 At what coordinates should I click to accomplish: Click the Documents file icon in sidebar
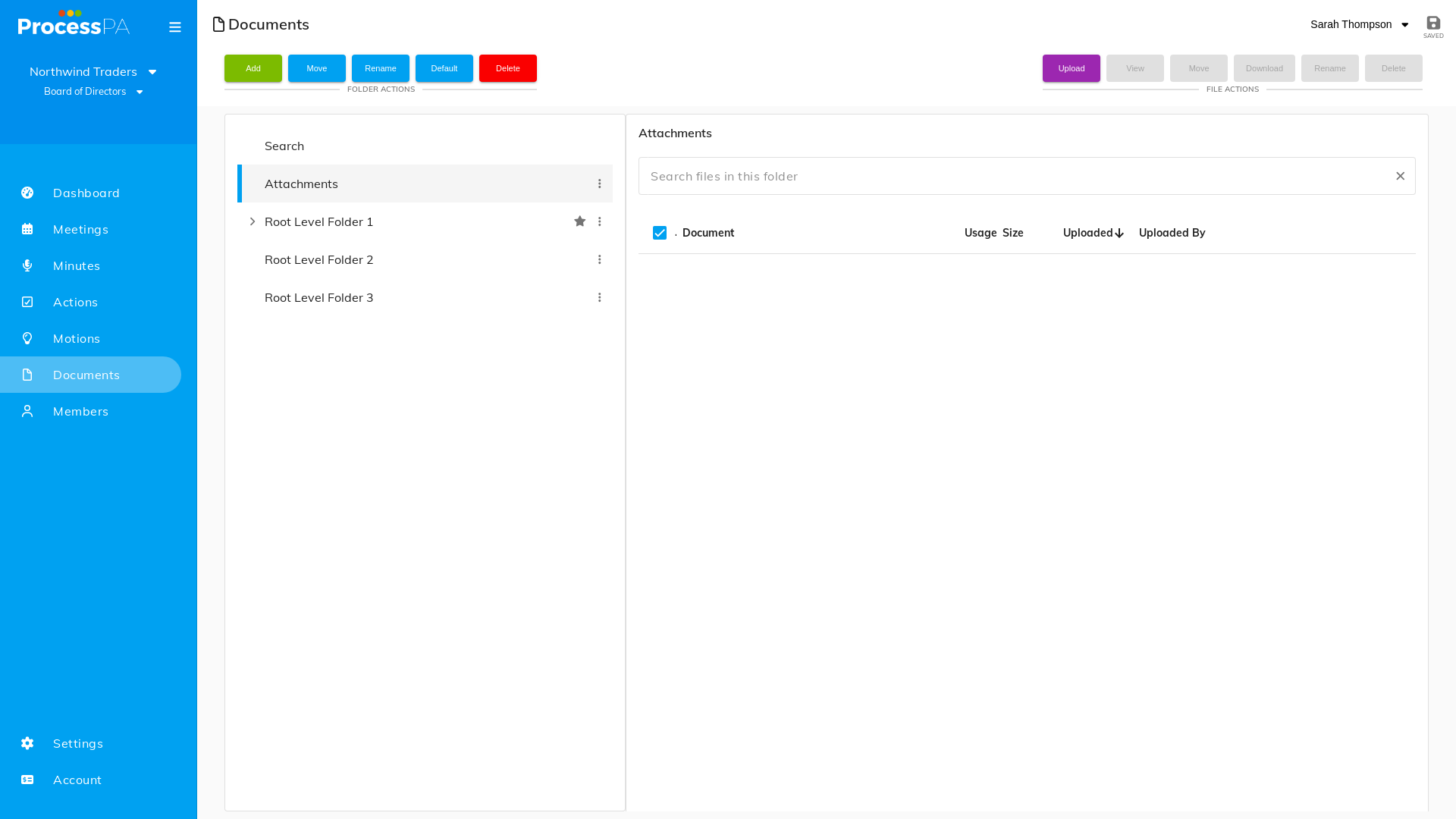[27, 375]
